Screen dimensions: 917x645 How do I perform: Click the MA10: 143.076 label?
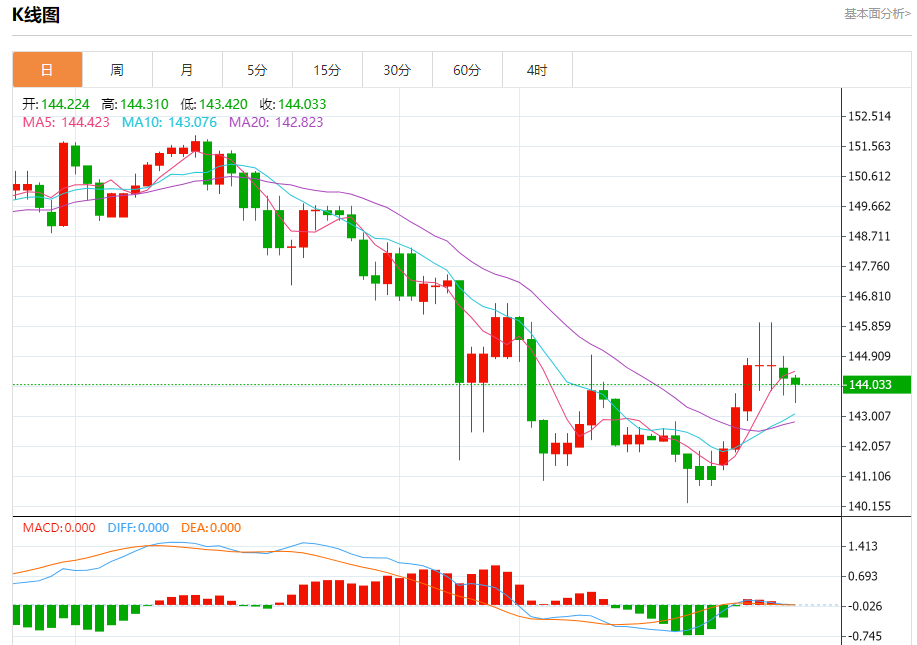[x=169, y=122]
